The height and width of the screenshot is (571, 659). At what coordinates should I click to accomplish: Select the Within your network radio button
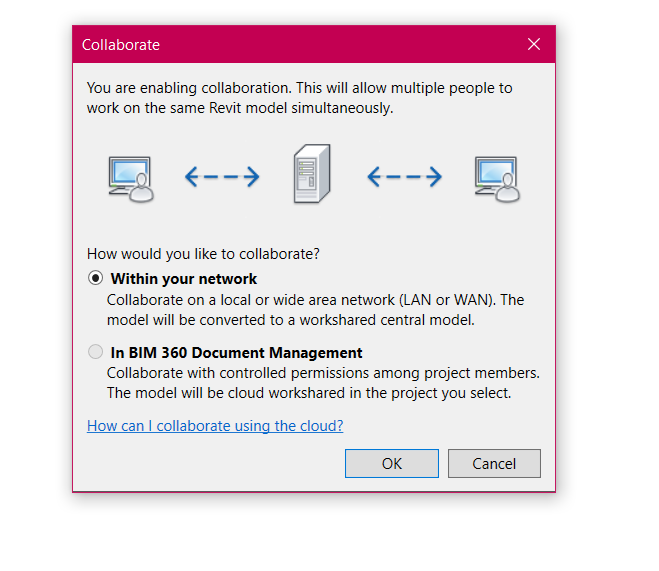pyautogui.click(x=95, y=278)
